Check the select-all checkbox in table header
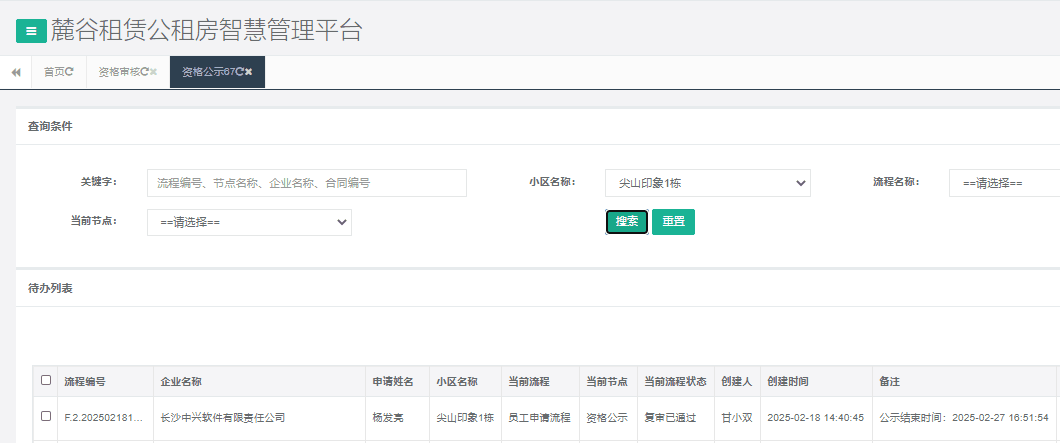Screen dimensions: 1060x443 46,380
